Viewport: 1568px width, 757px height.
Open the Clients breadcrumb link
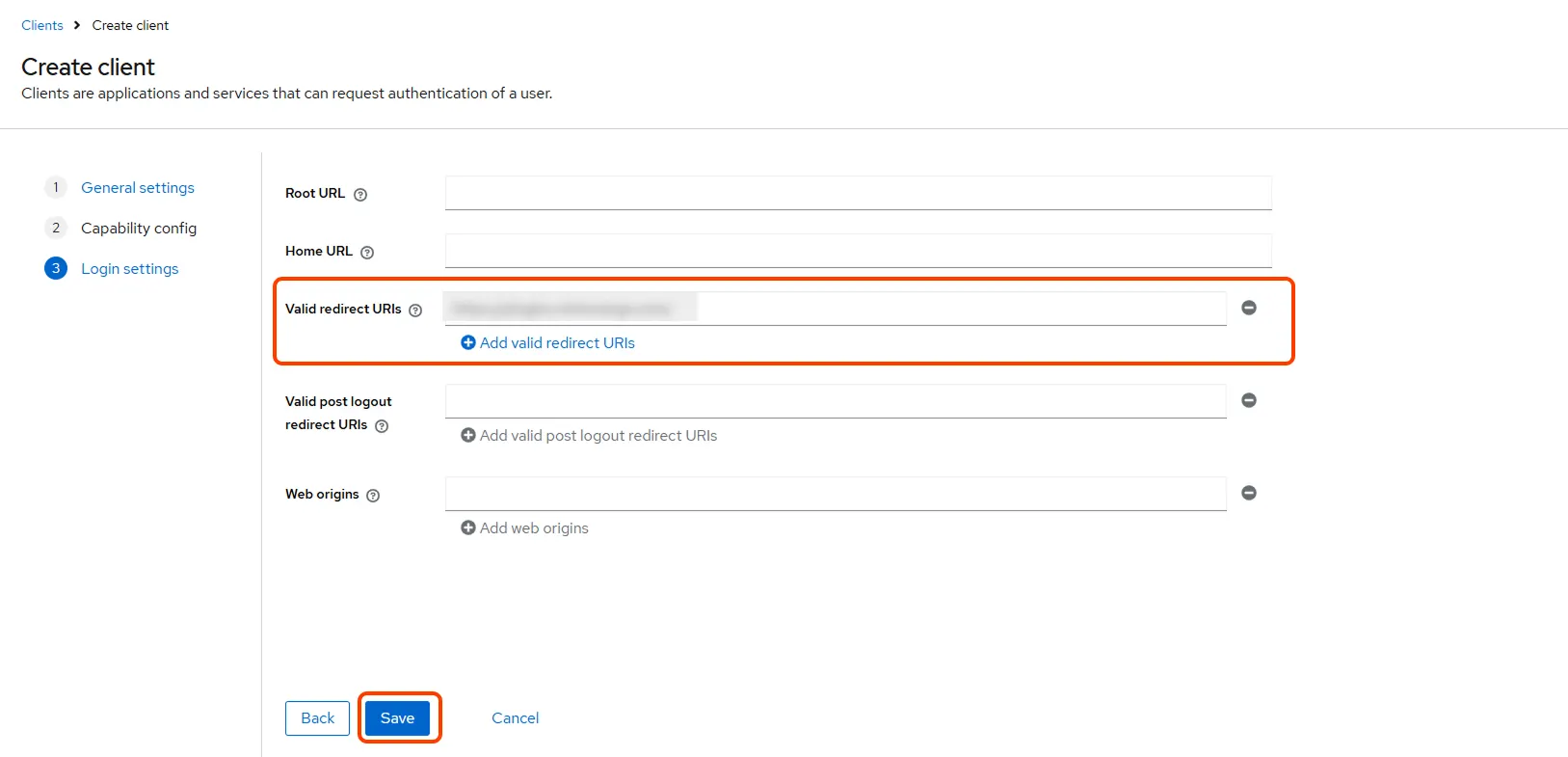pos(42,25)
